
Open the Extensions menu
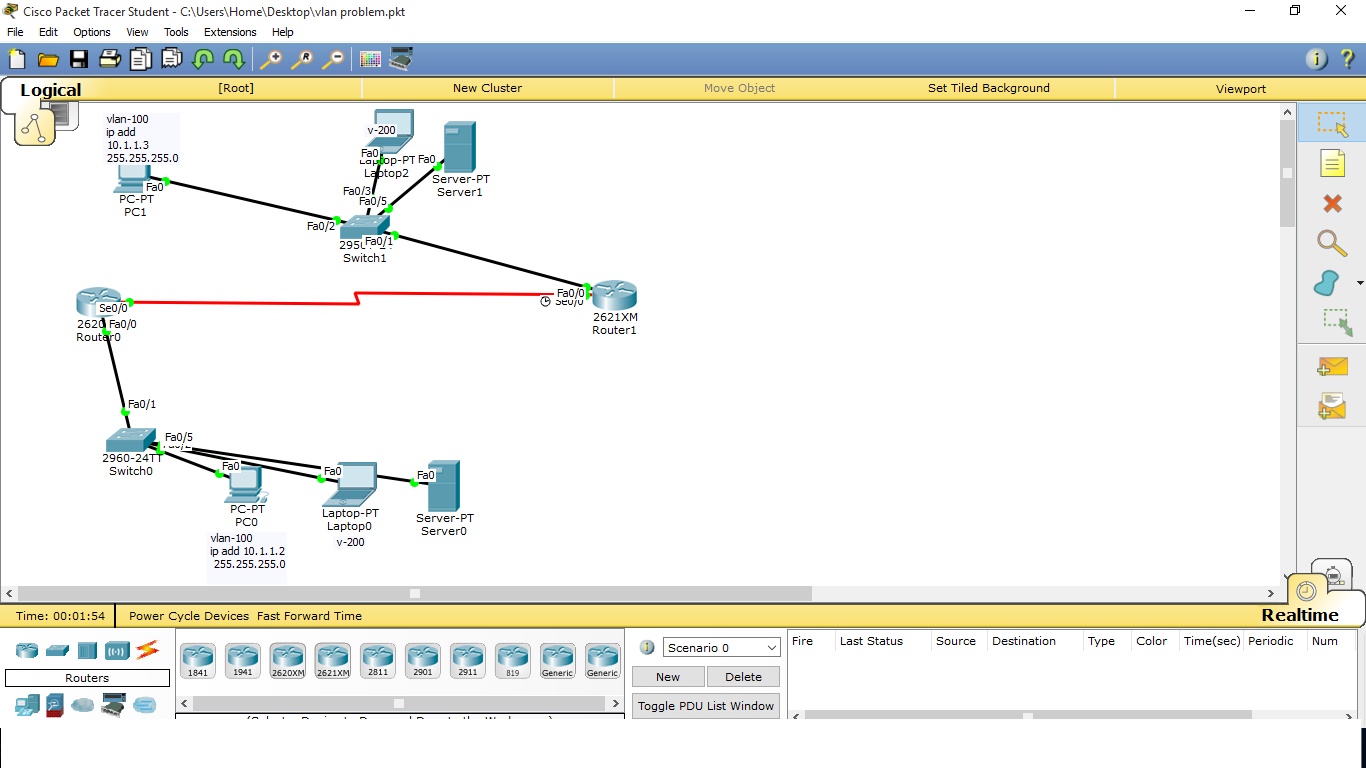pyautogui.click(x=230, y=32)
